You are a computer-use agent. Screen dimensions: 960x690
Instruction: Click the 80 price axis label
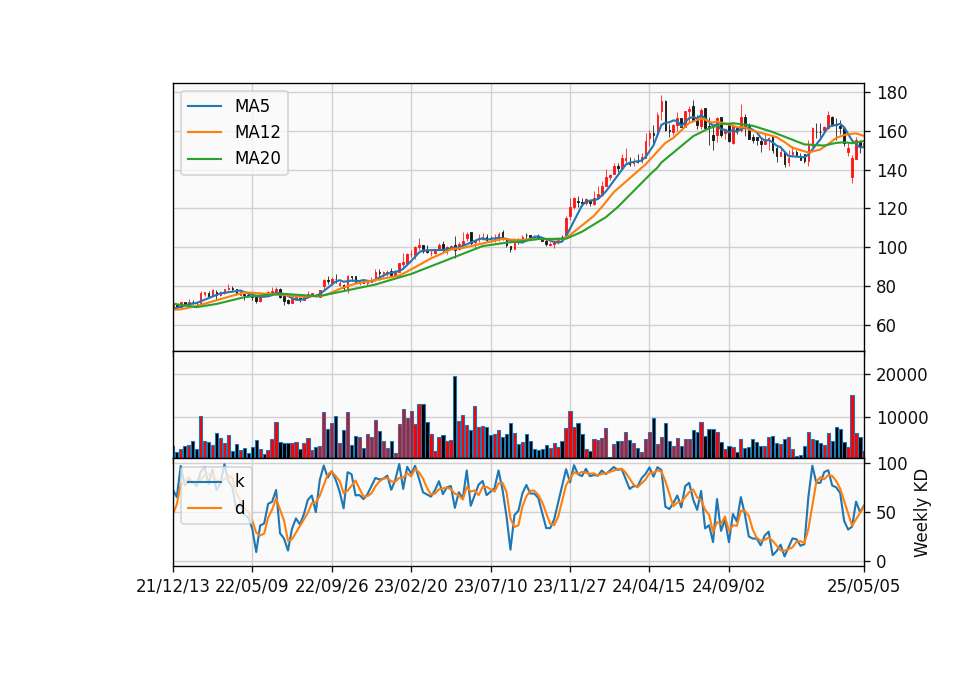pos(887,287)
